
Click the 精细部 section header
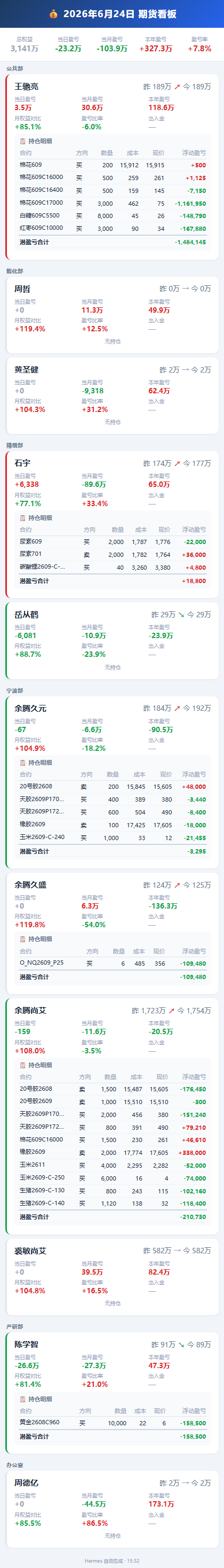[14, 446]
